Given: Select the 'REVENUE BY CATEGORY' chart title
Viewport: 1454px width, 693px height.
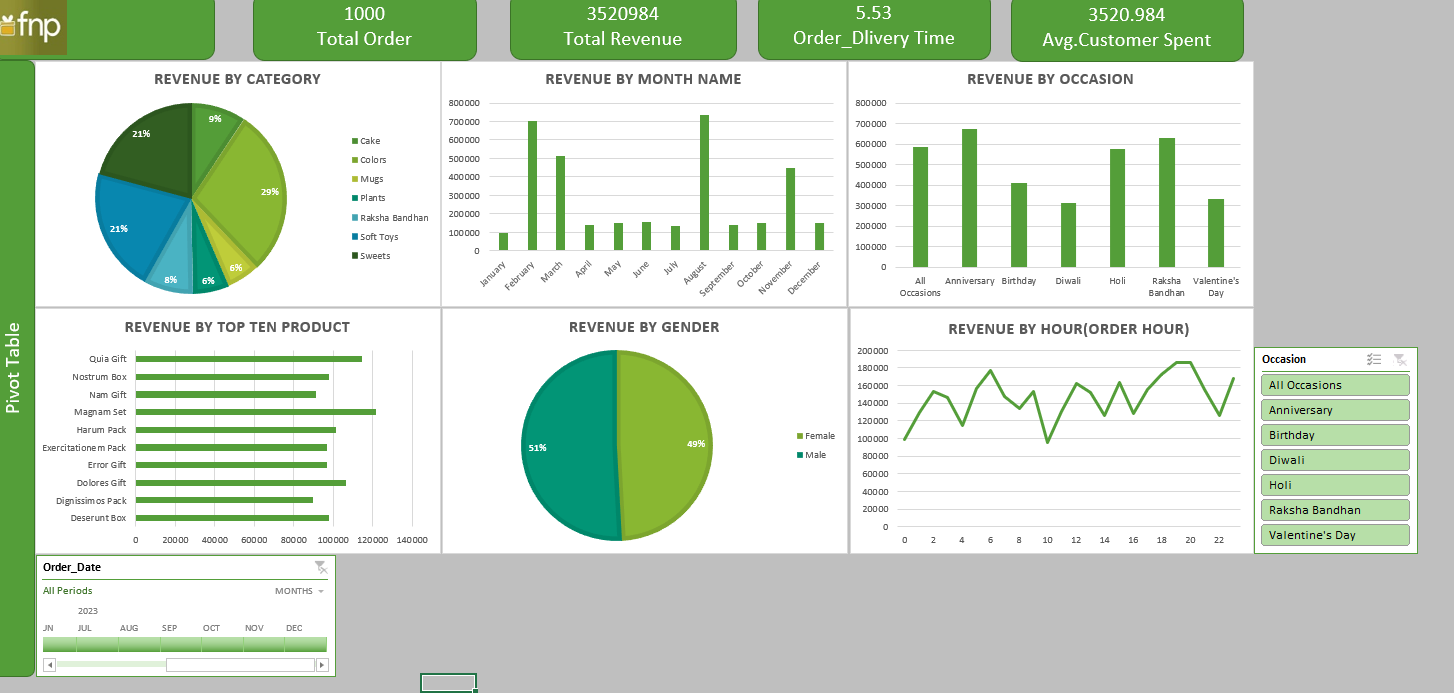Looking at the screenshot, I should [237, 79].
